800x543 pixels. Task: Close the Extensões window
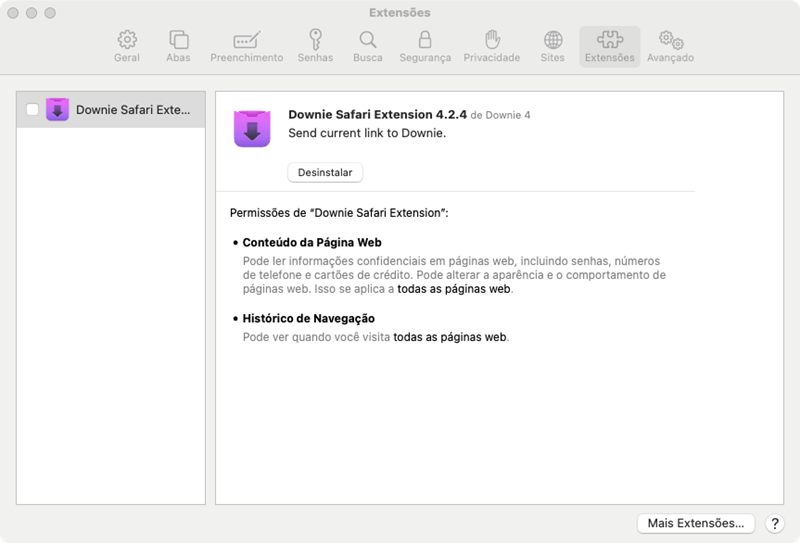pyautogui.click(x=13, y=13)
